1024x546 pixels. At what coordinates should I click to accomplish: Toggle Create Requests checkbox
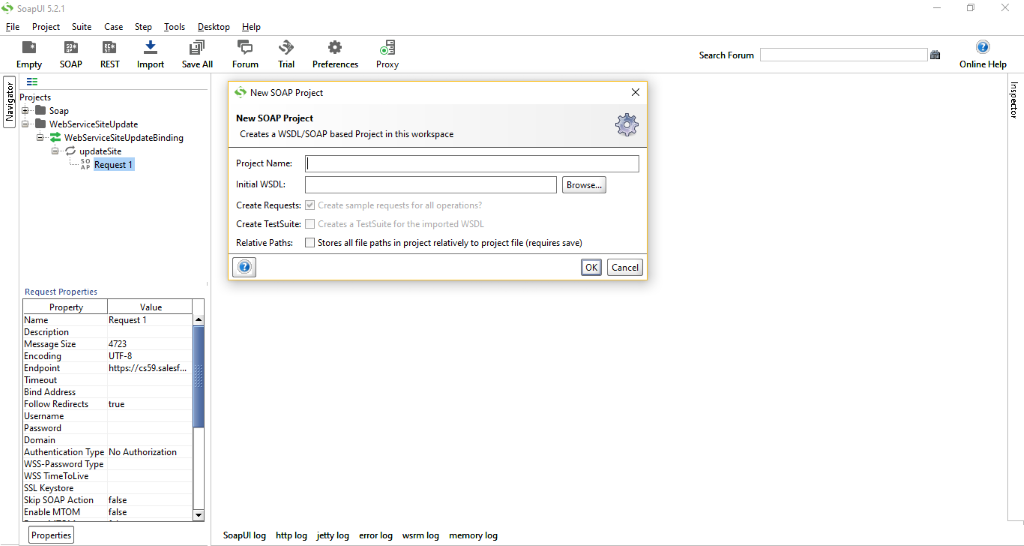click(x=310, y=205)
